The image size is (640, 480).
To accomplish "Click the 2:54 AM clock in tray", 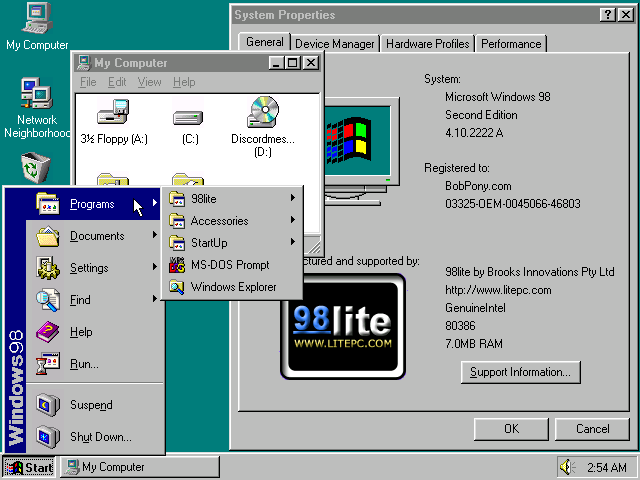I will point(607,467).
